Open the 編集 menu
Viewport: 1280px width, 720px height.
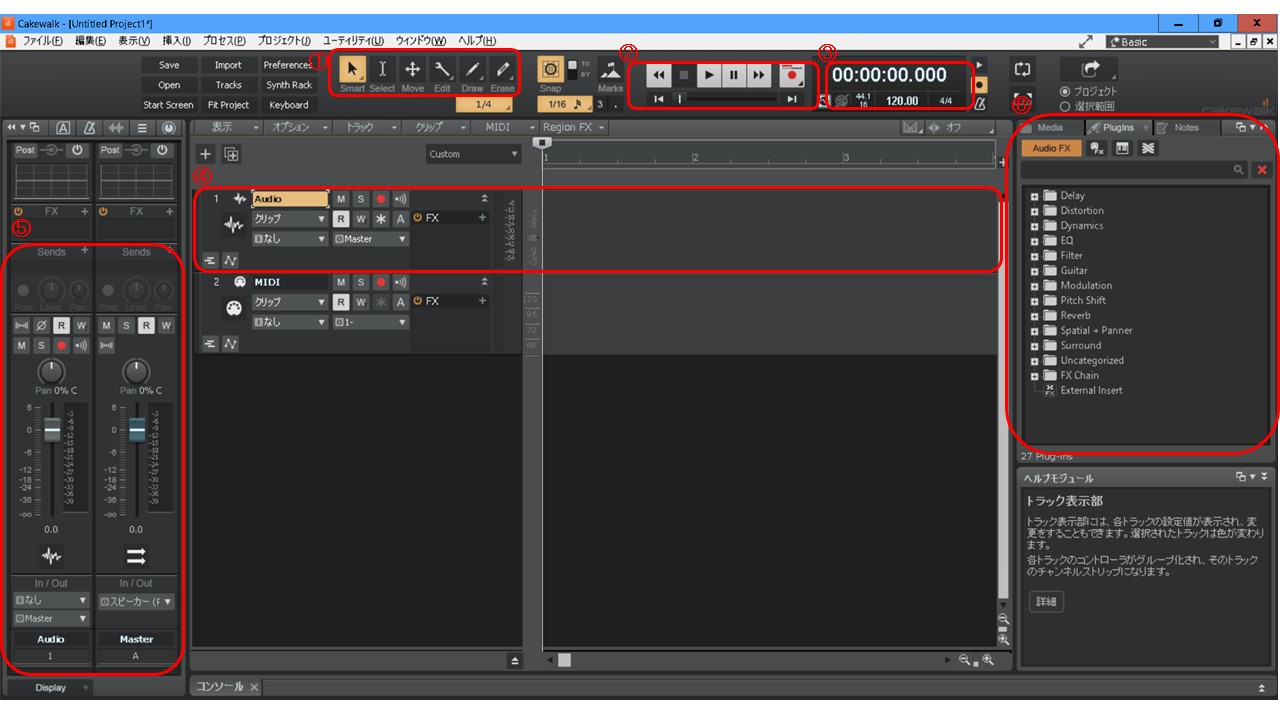pos(90,41)
